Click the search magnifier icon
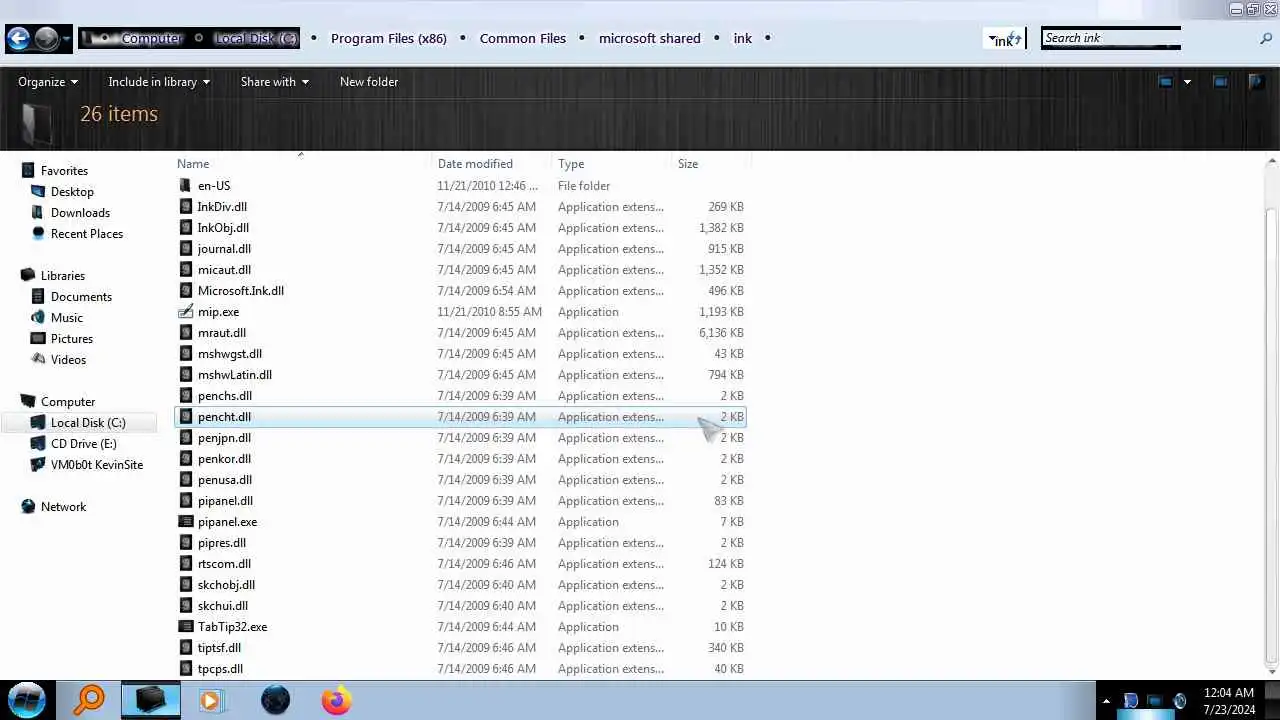Screen dimensions: 1280x720 [1266, 39]
